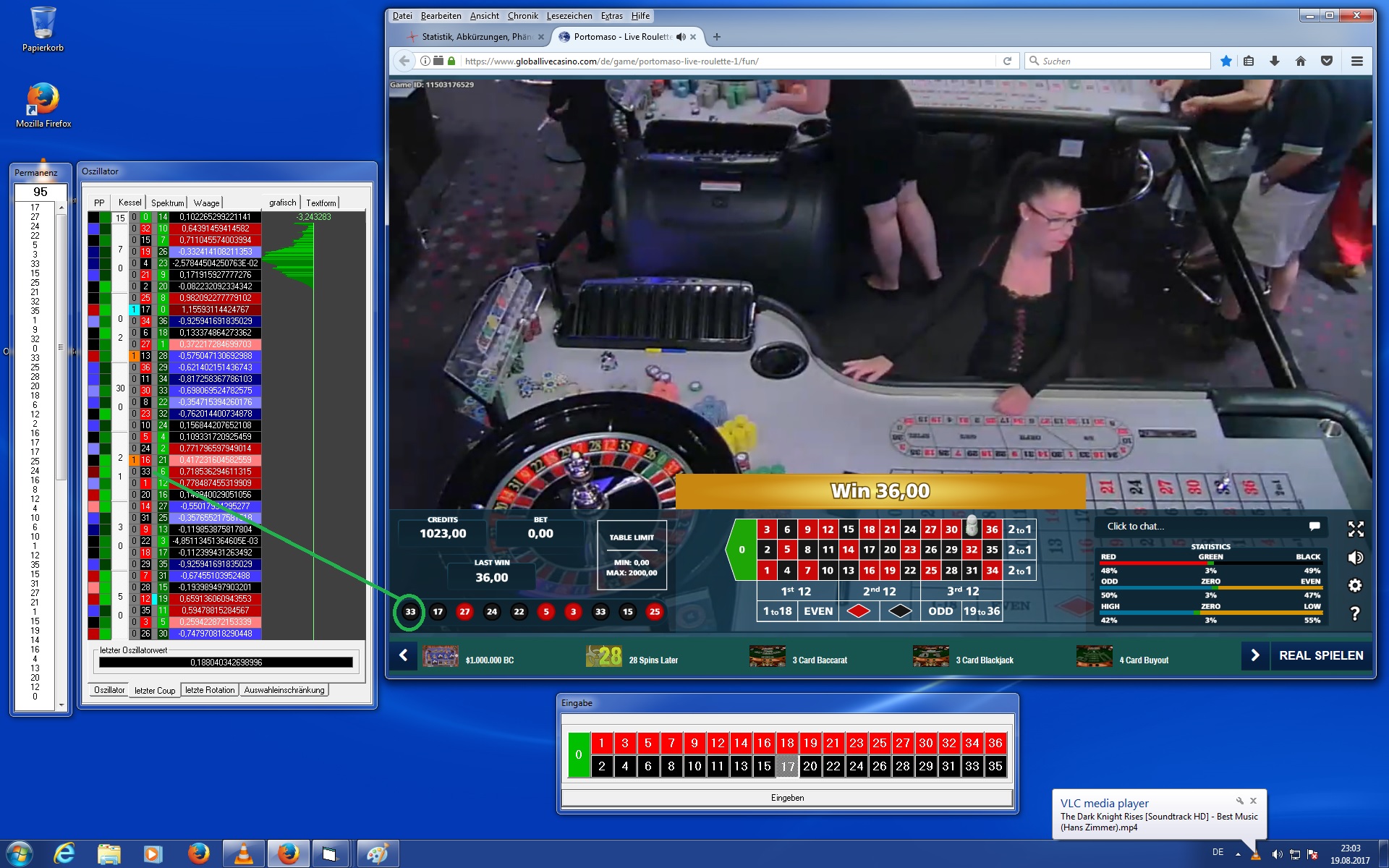The image size is (1389, 868).
Task: Open a new Firefox tab with plus
Action: (717, 37)
